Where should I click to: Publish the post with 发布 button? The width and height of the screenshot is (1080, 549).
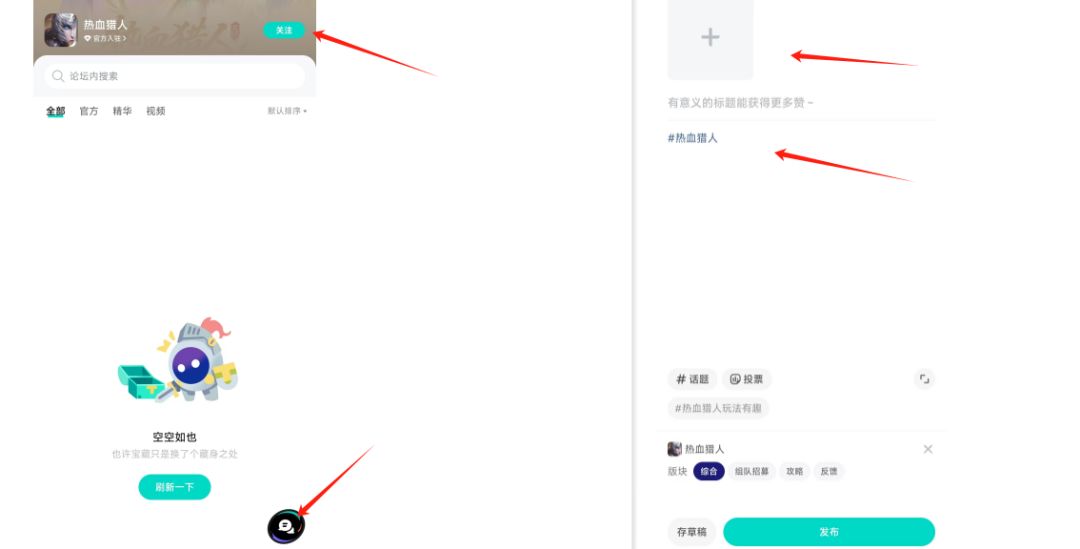click(829, 532)
